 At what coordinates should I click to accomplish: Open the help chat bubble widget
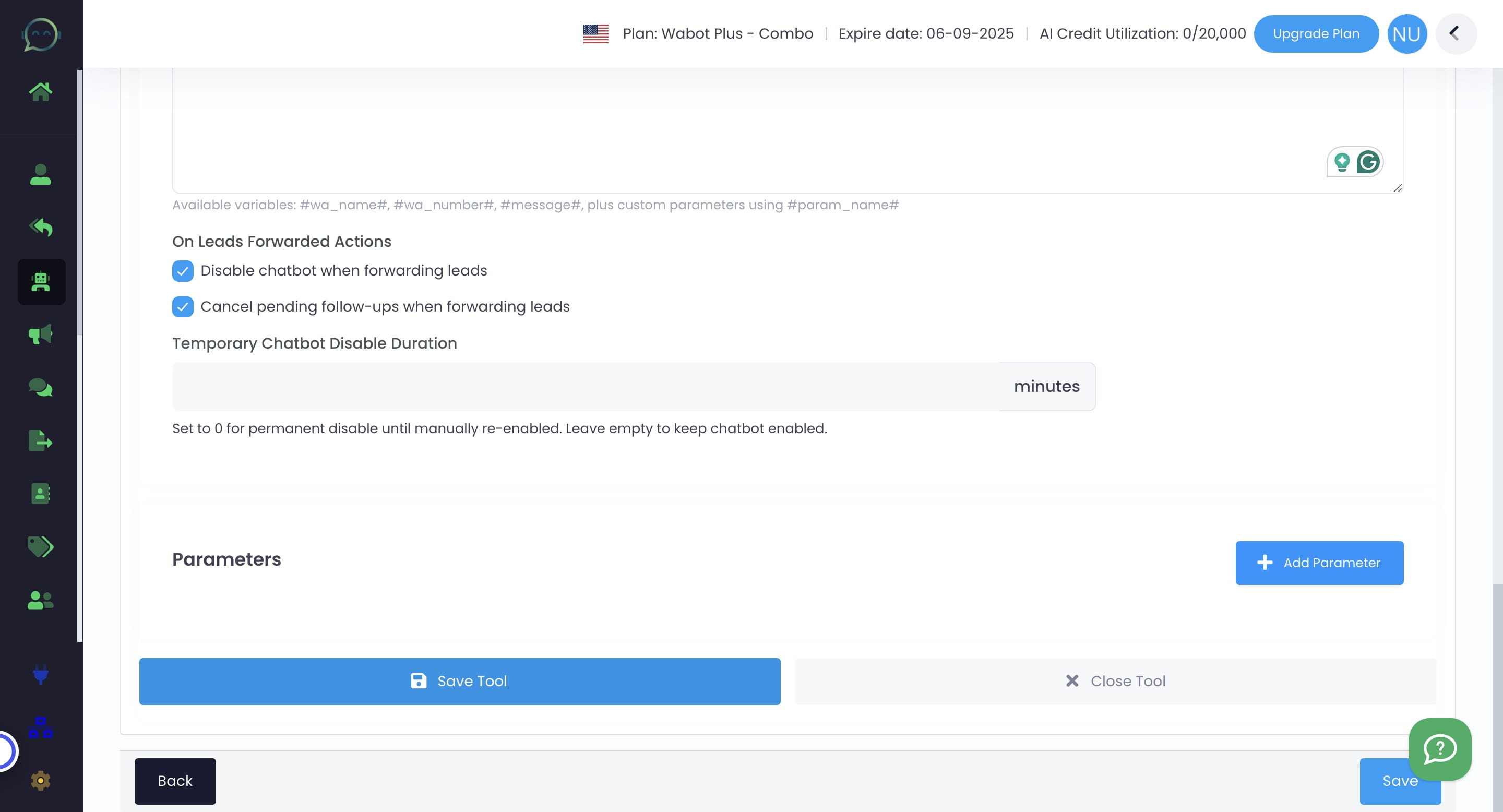click(x=1439, y=749)
